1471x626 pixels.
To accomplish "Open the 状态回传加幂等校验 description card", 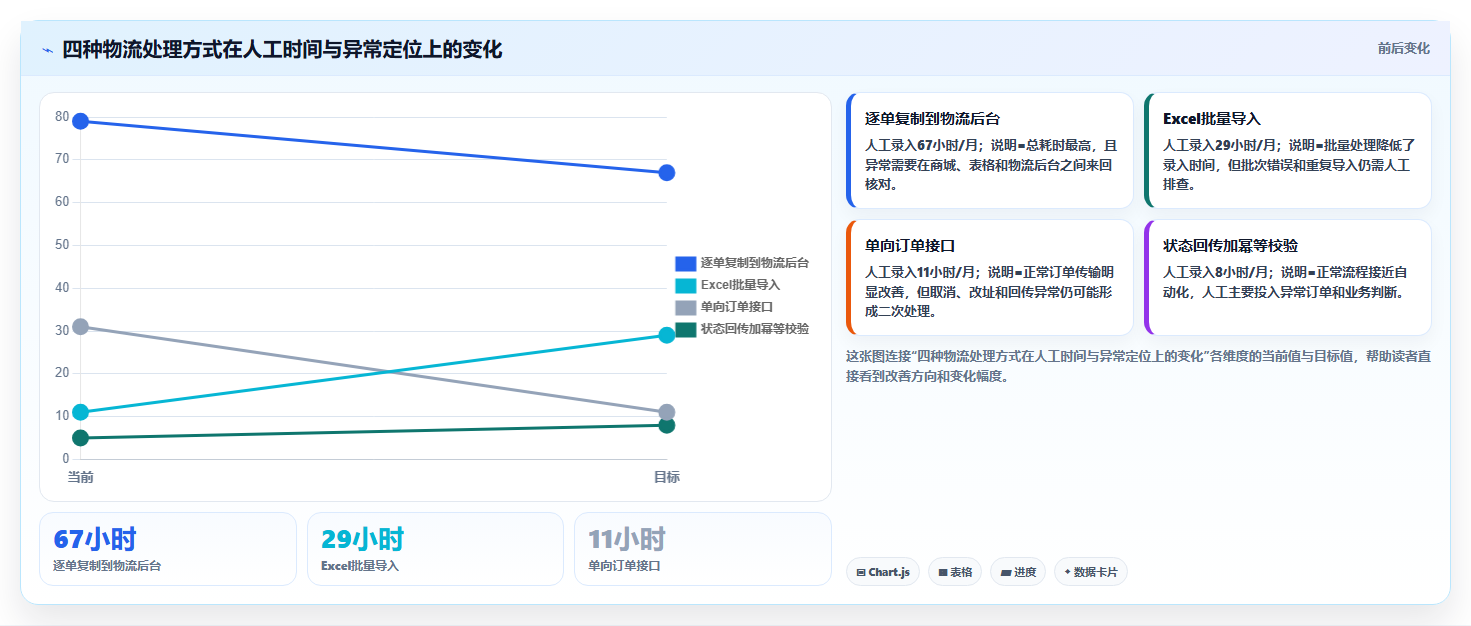I will coord(1288,278).
